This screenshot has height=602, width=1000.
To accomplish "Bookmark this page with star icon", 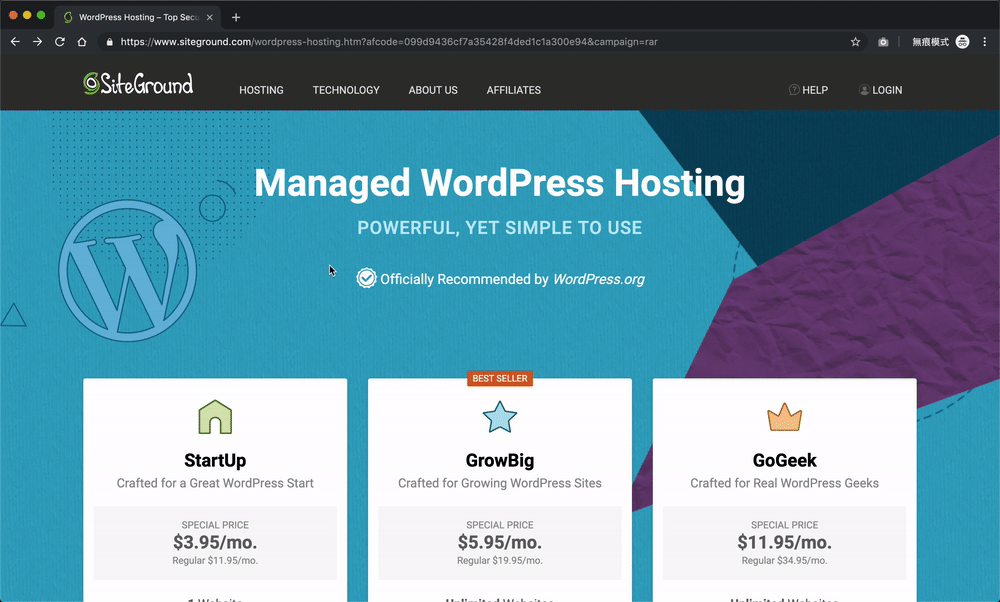I will [855, 41].
